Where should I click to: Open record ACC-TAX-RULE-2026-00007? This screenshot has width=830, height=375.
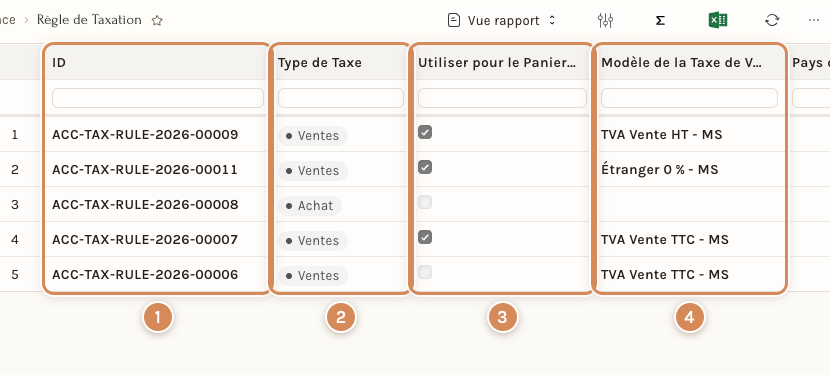(145, 239)
